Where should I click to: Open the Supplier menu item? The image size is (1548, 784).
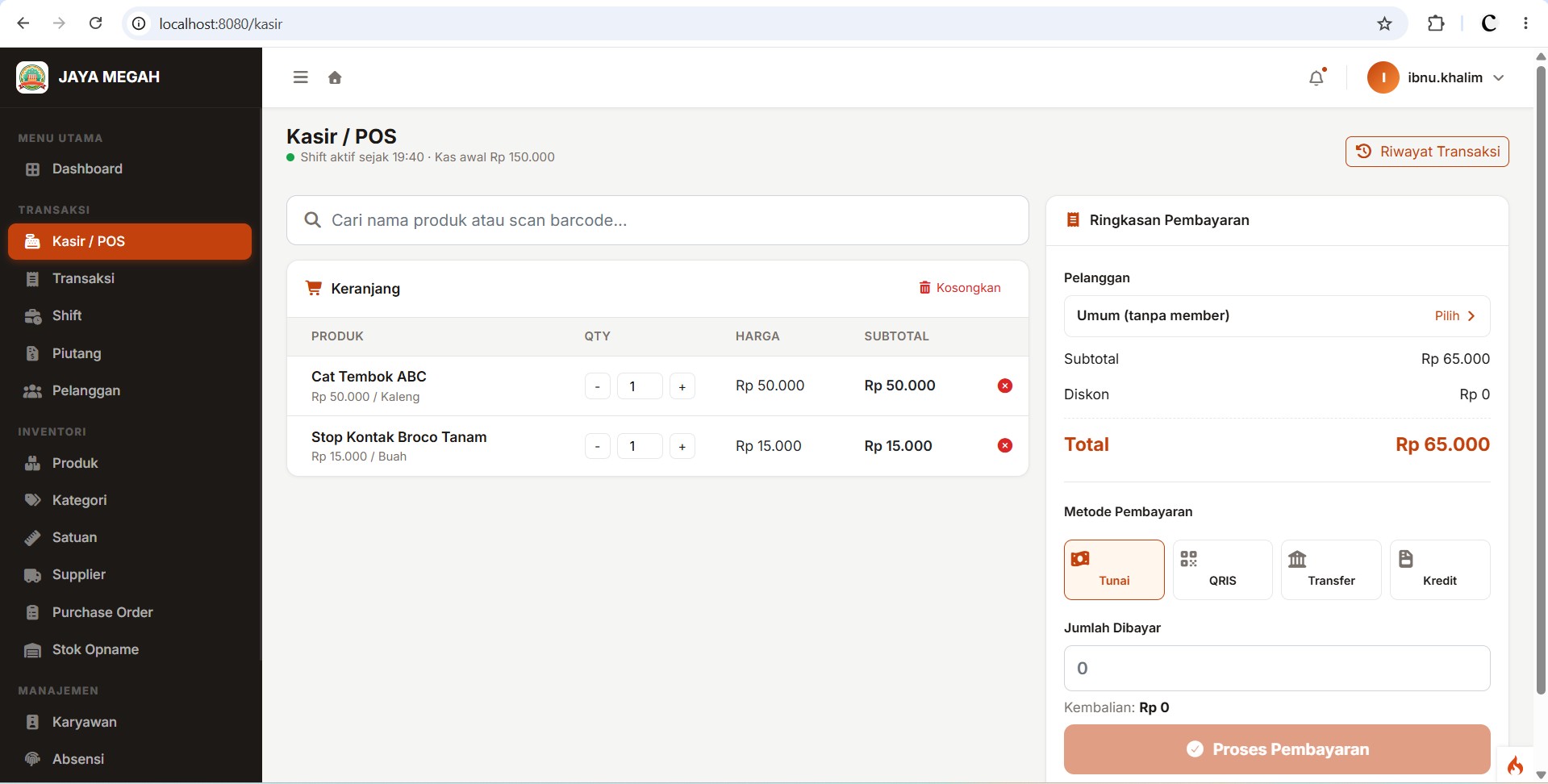(130, 574)
